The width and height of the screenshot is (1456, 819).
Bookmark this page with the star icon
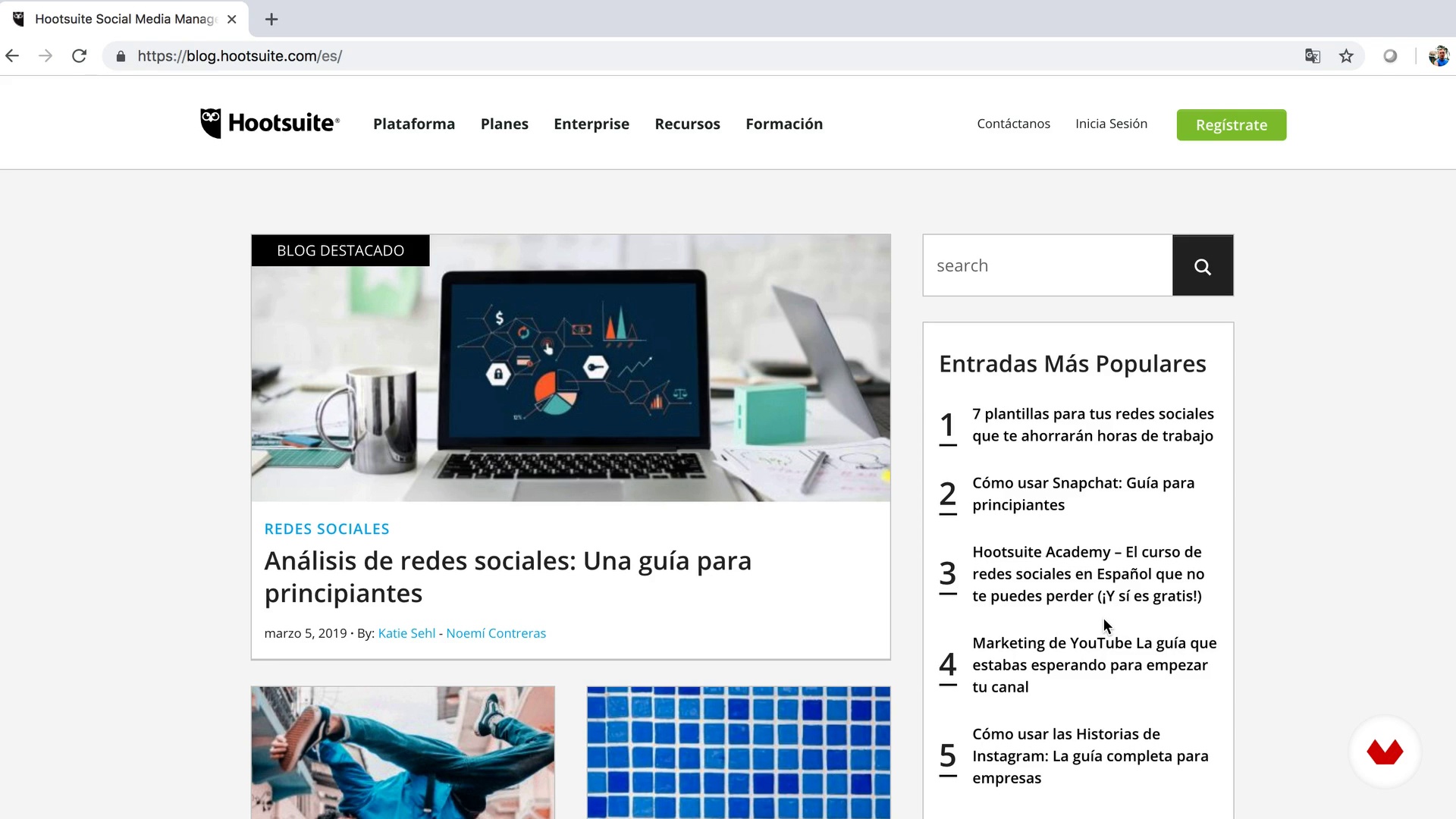point(1346,56)
